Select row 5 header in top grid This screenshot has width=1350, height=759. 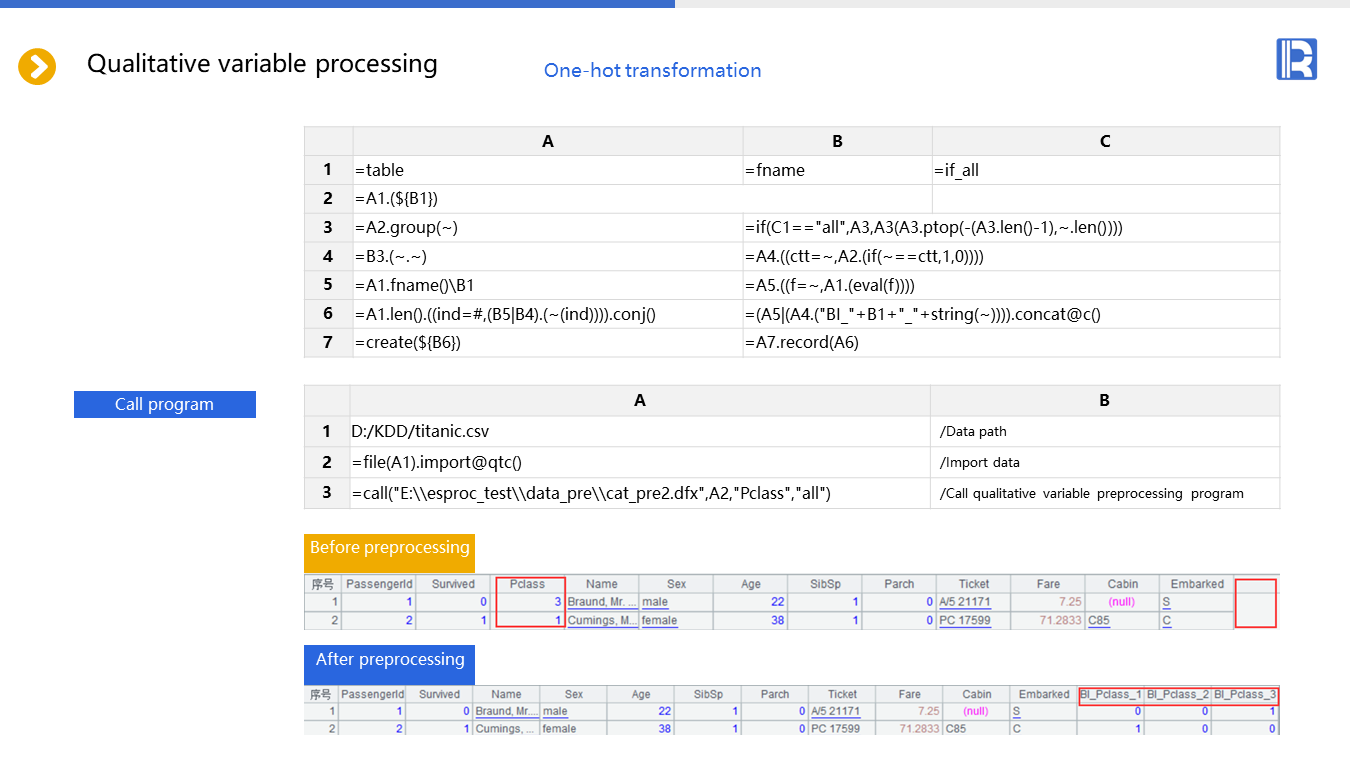pyautogui.click(x=327, y=285)
